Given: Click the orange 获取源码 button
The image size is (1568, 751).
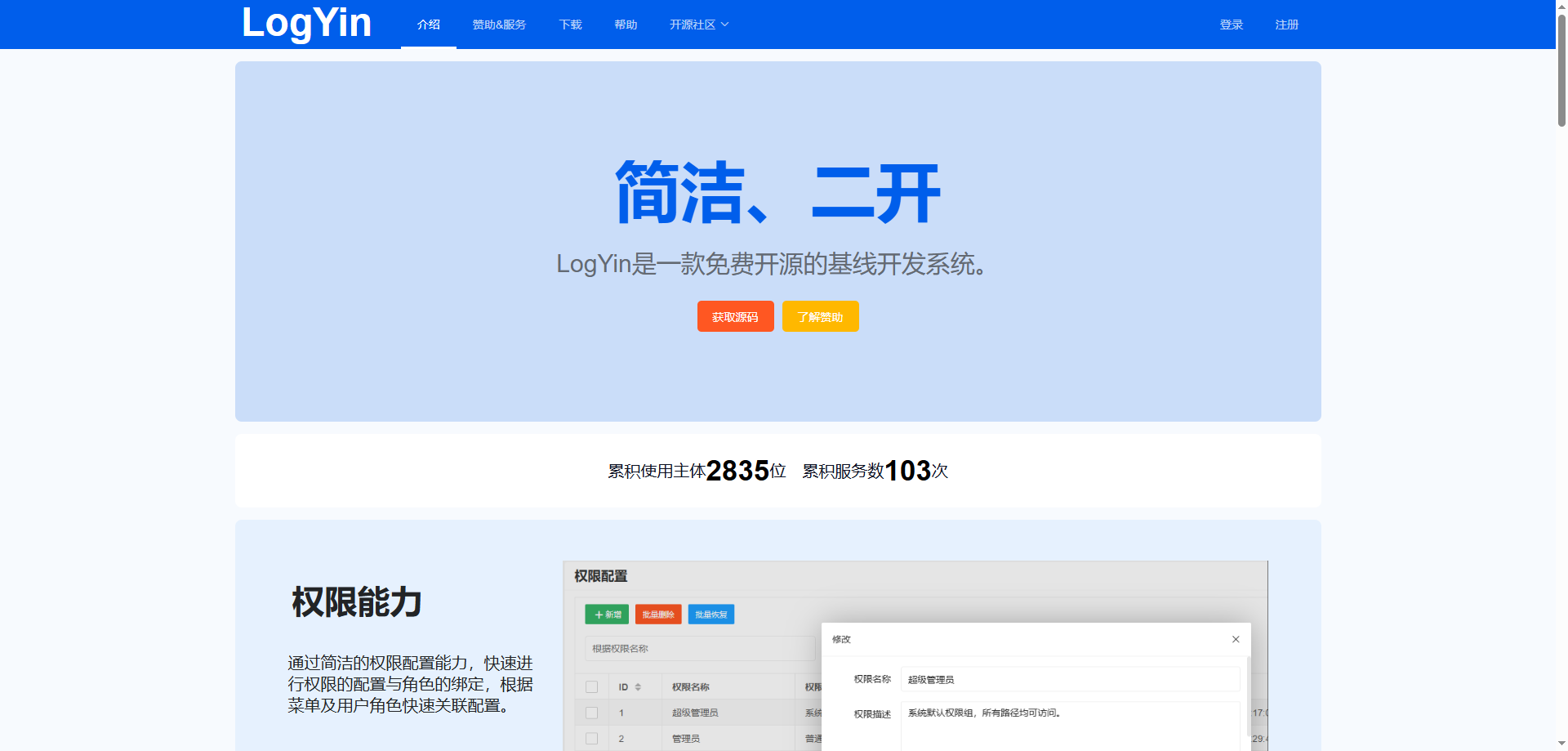Looking at the screenshot, I should coord(735,316).
